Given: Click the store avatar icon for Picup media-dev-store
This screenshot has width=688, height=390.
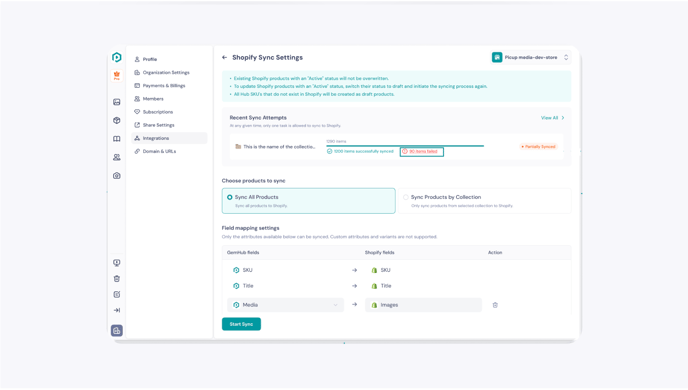Looking at the screenshot, I should pos(497,57).
